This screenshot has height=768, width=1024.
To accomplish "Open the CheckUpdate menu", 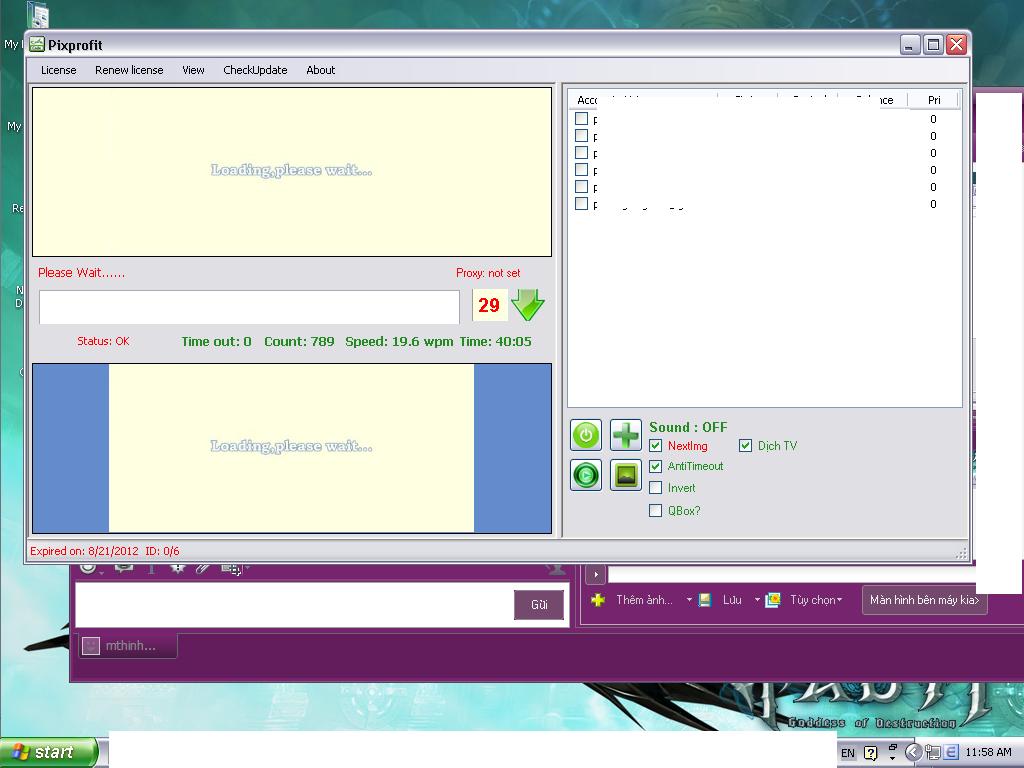I will tap(255, 70).
